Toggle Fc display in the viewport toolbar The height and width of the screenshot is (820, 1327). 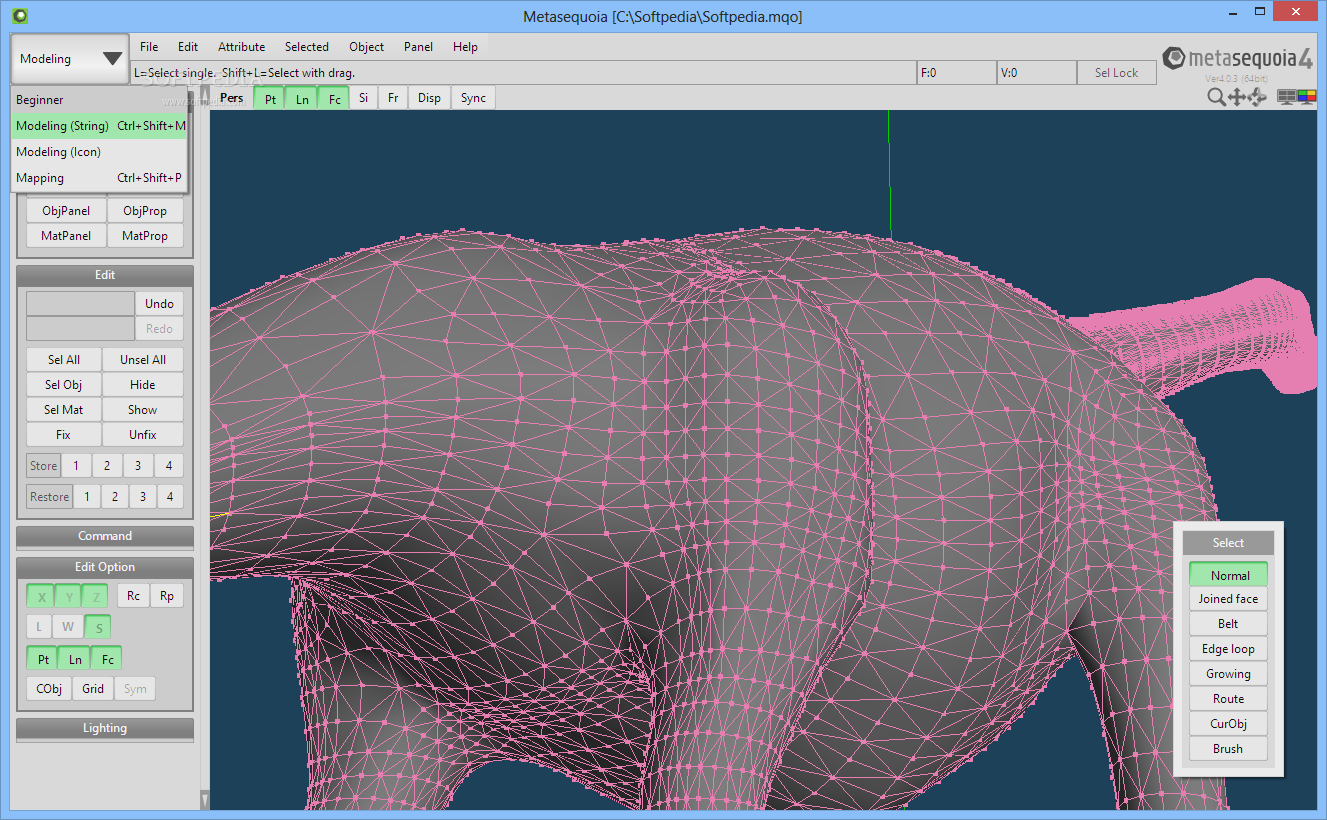[x=334, y=98]
